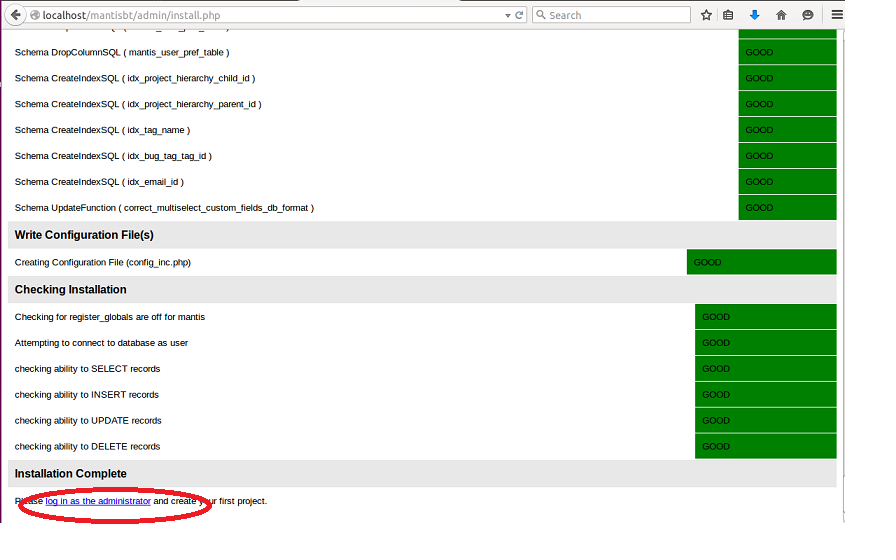Image resolution: width=896 pixels, height=560 pixels.
Task: Click the 'Write Configuration File(s)' heading
Action: [x=84, y=235]
